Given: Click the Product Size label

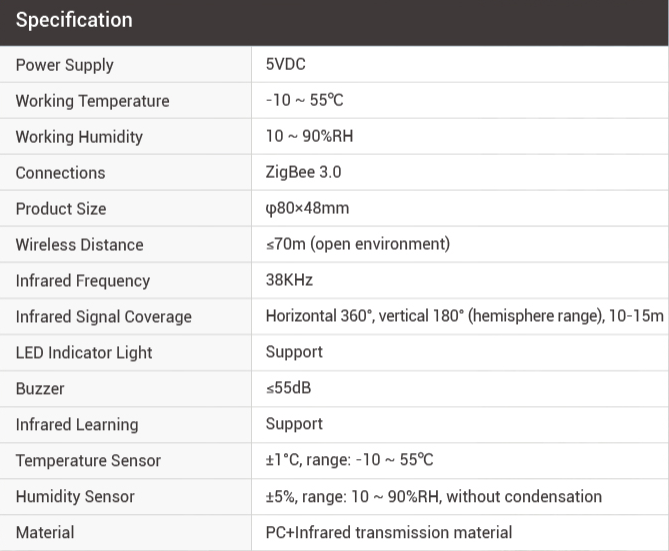Looking at the screenshot, I should [61, 209].
